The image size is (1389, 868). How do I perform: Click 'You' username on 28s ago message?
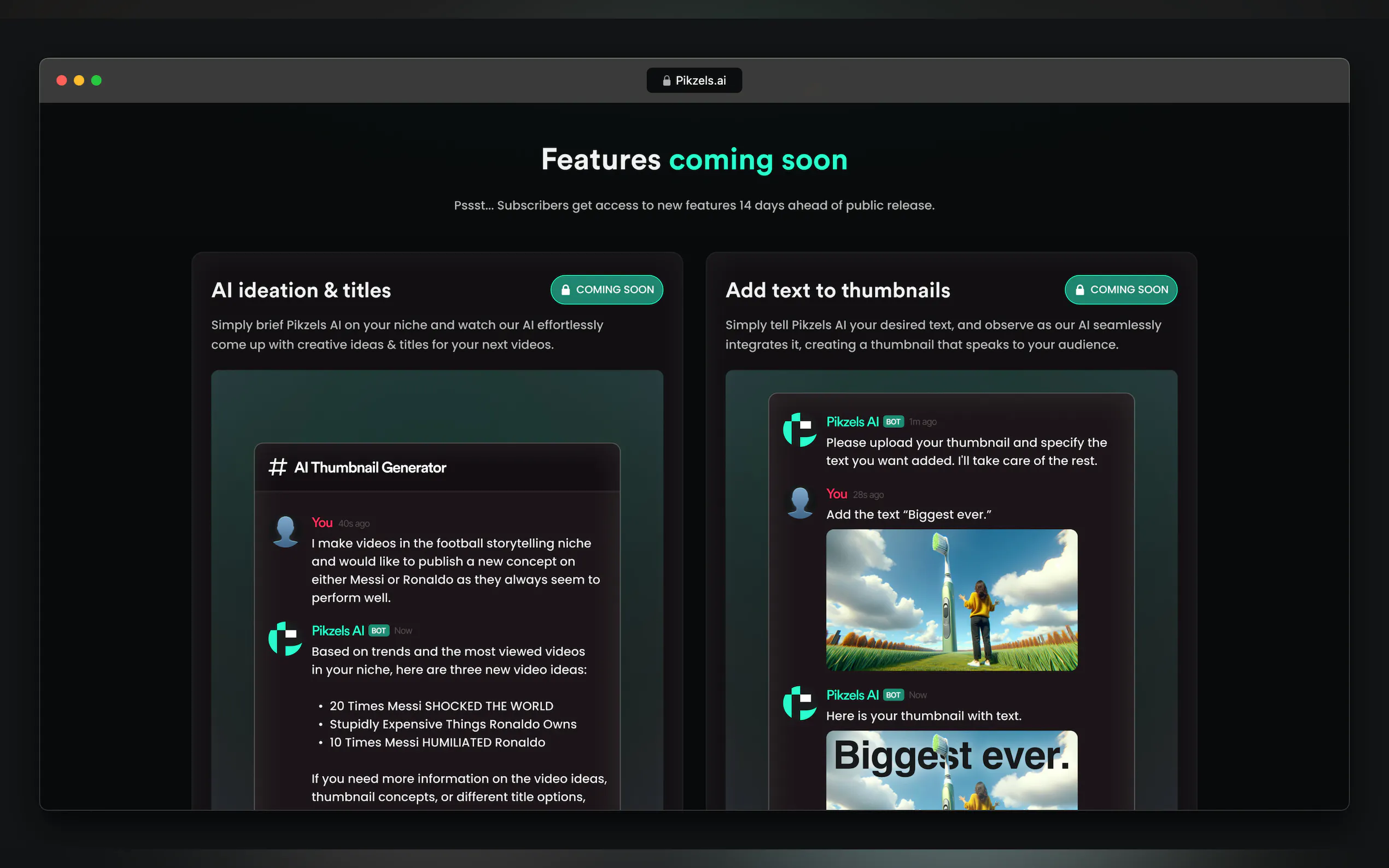[836, 494]
